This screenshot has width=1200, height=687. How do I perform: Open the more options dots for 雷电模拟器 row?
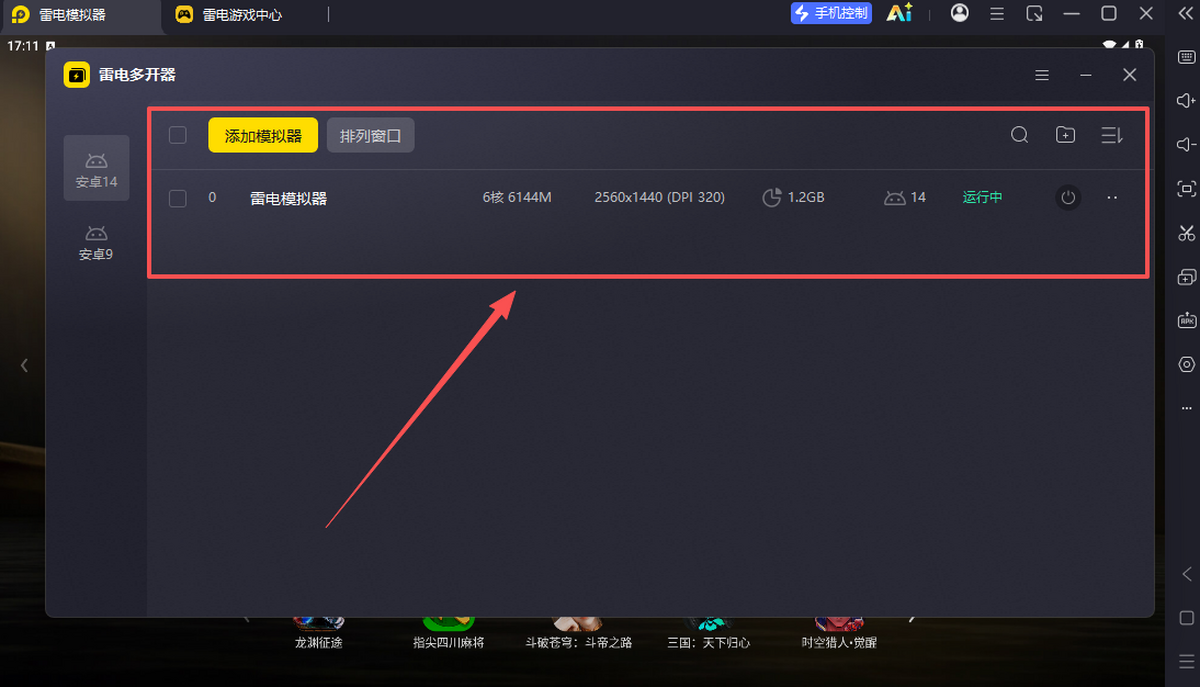click(x=1112, y=198)
